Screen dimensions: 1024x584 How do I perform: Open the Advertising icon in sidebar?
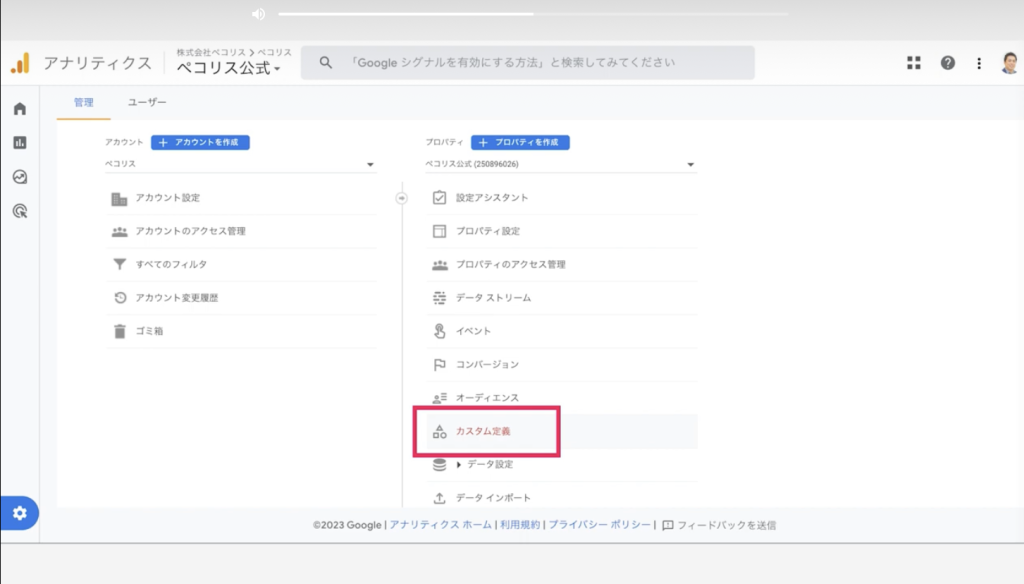20,211
